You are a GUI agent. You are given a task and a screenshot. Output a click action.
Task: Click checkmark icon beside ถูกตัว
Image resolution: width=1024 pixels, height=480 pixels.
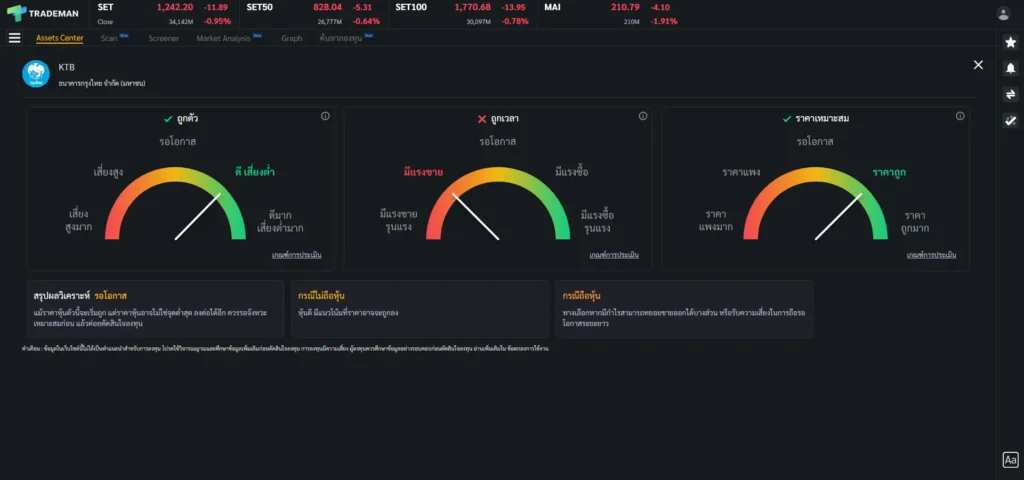coord(168,119)
